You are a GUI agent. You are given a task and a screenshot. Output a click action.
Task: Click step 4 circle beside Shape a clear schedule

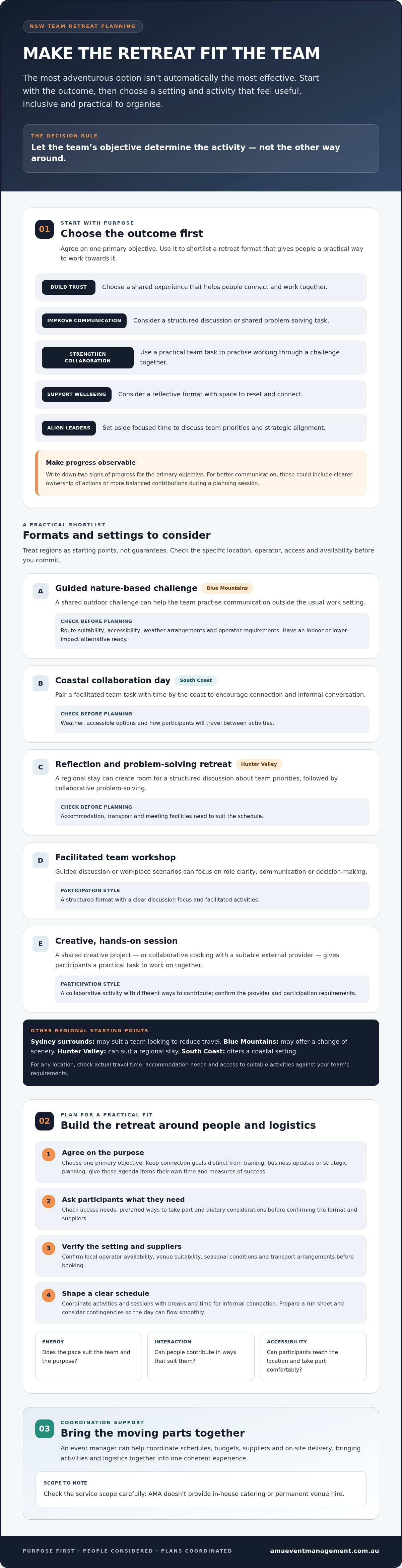(x=49, y=1295)
